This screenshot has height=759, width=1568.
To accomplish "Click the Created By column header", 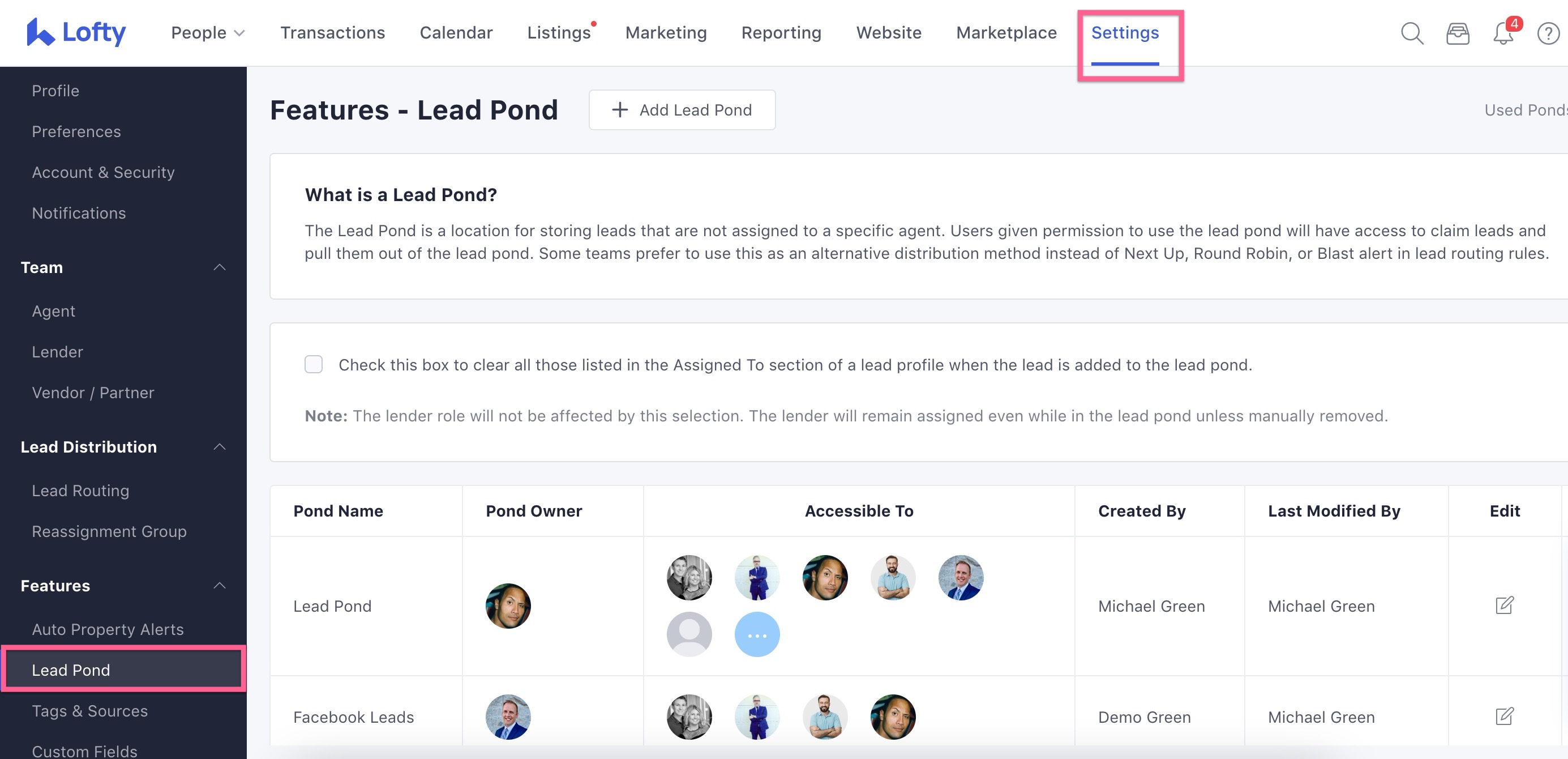I will point(1141,510).
